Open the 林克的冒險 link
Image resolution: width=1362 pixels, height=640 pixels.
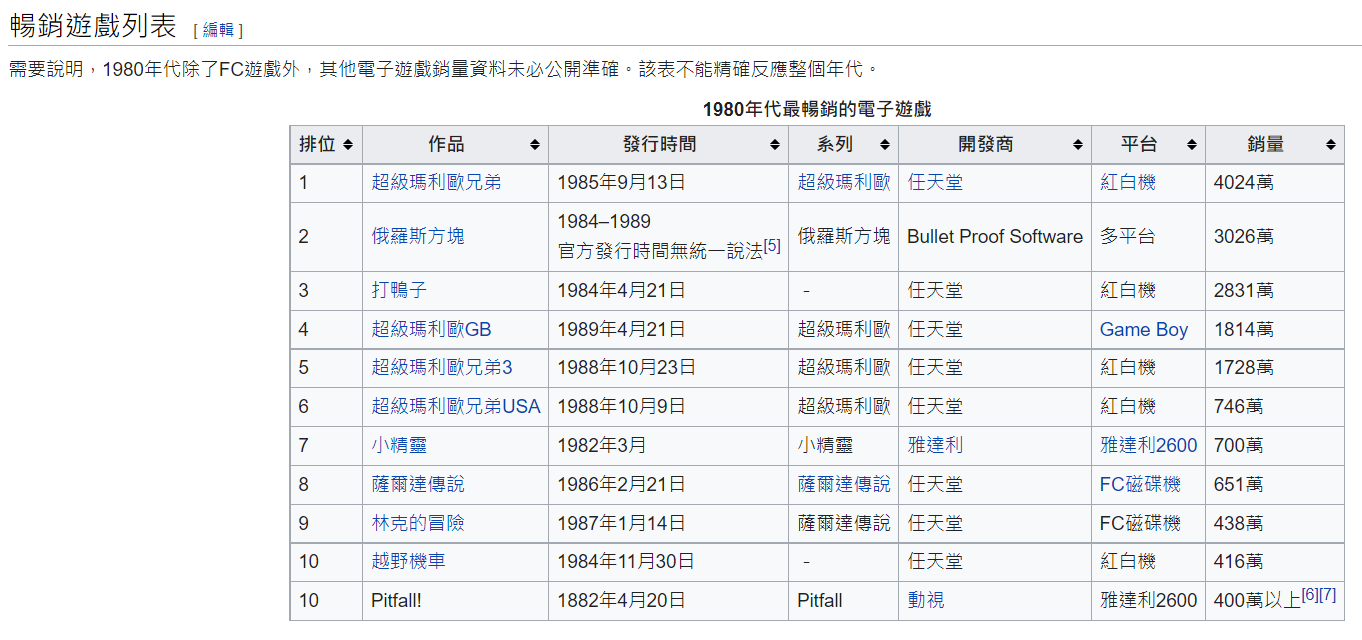(x=418, y=524)
